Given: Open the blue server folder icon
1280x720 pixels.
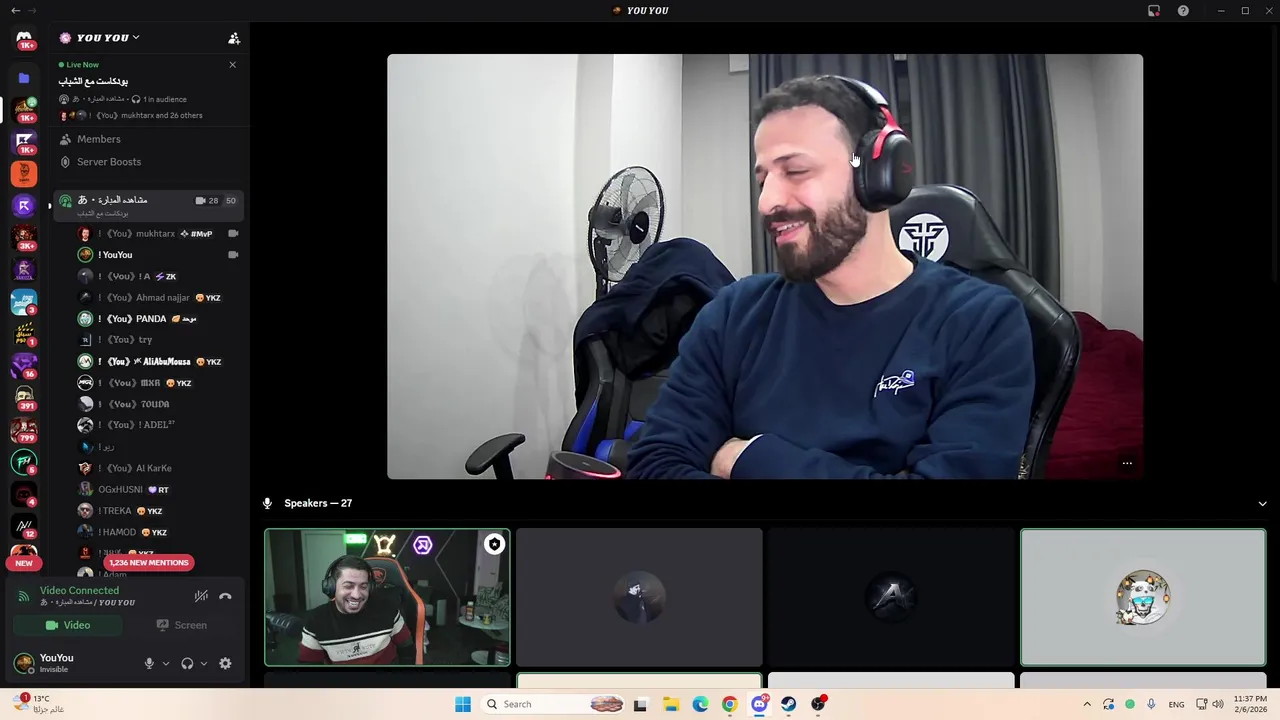Looking at the screenshot, I should [24, 78].
